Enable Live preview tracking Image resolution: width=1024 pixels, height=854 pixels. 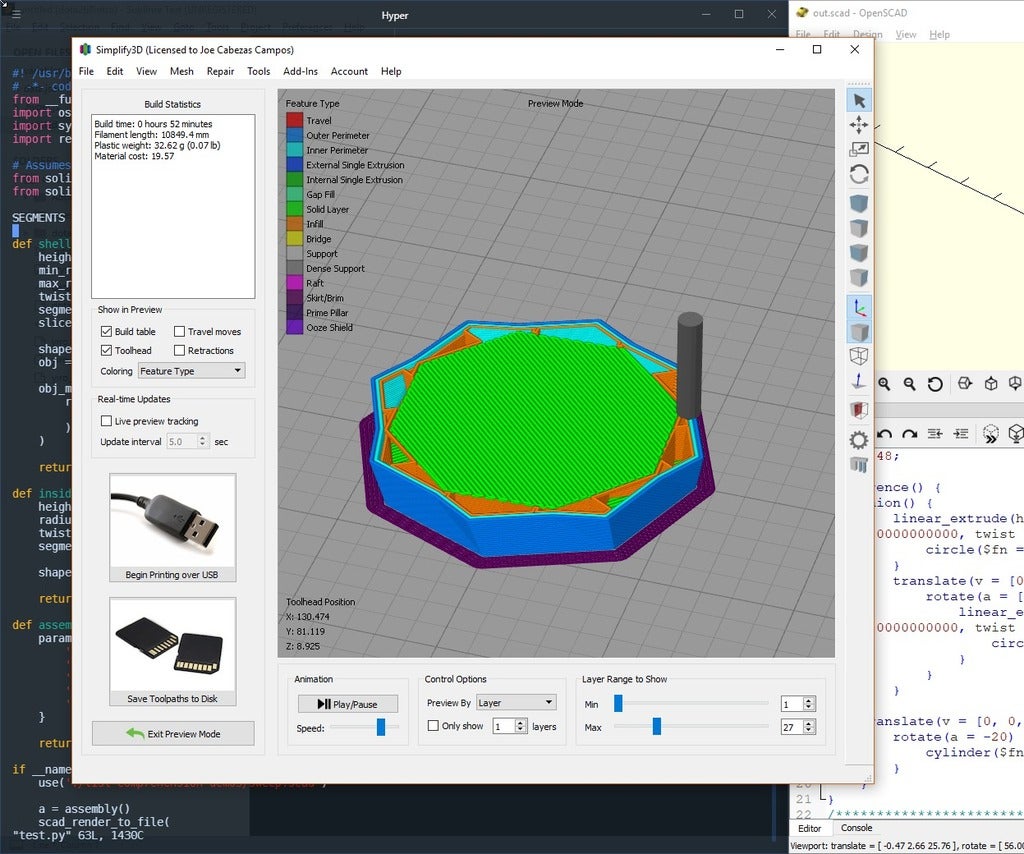click(107, 420)
